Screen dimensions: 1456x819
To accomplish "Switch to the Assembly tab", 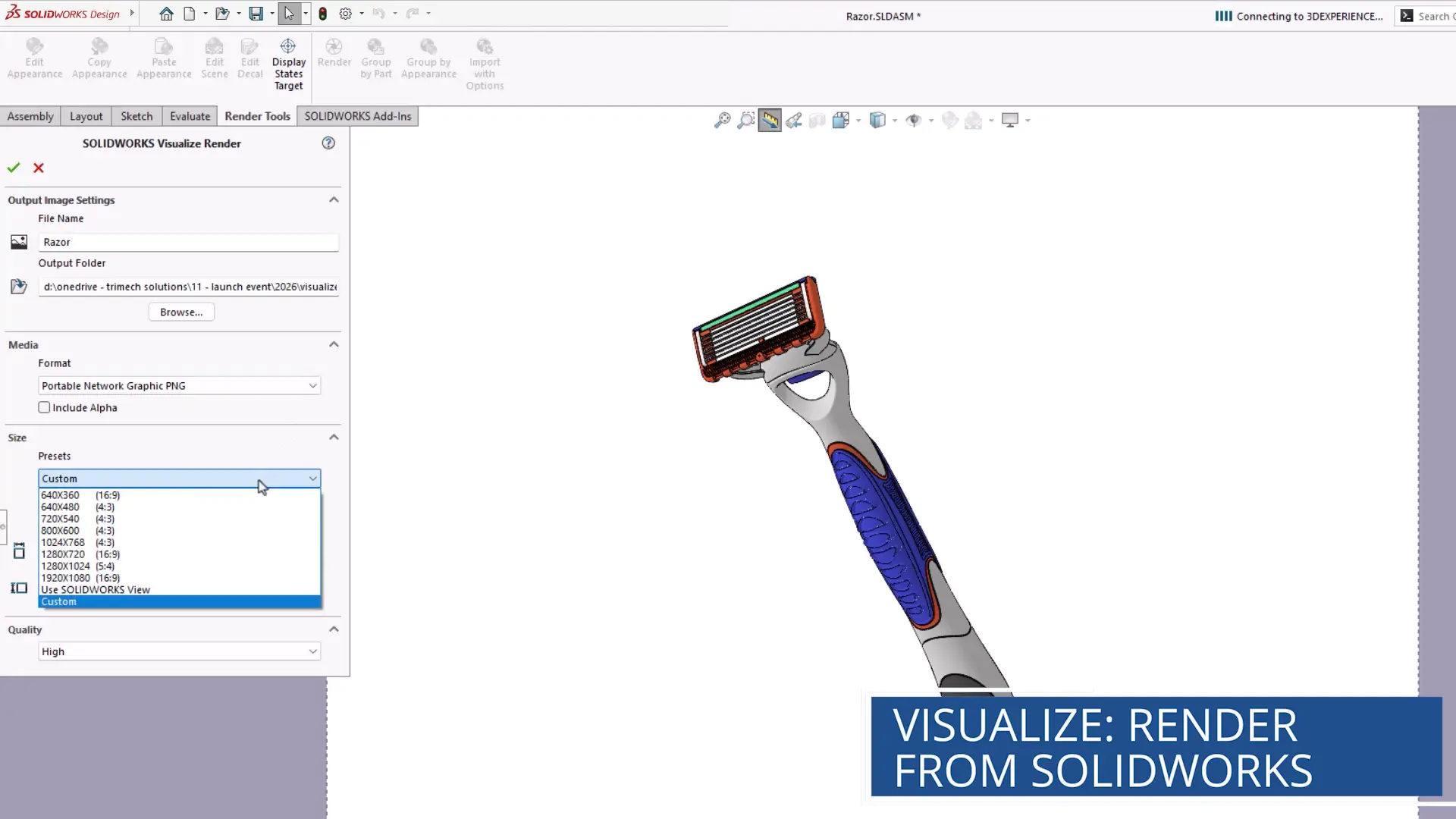I will point(30,116).
